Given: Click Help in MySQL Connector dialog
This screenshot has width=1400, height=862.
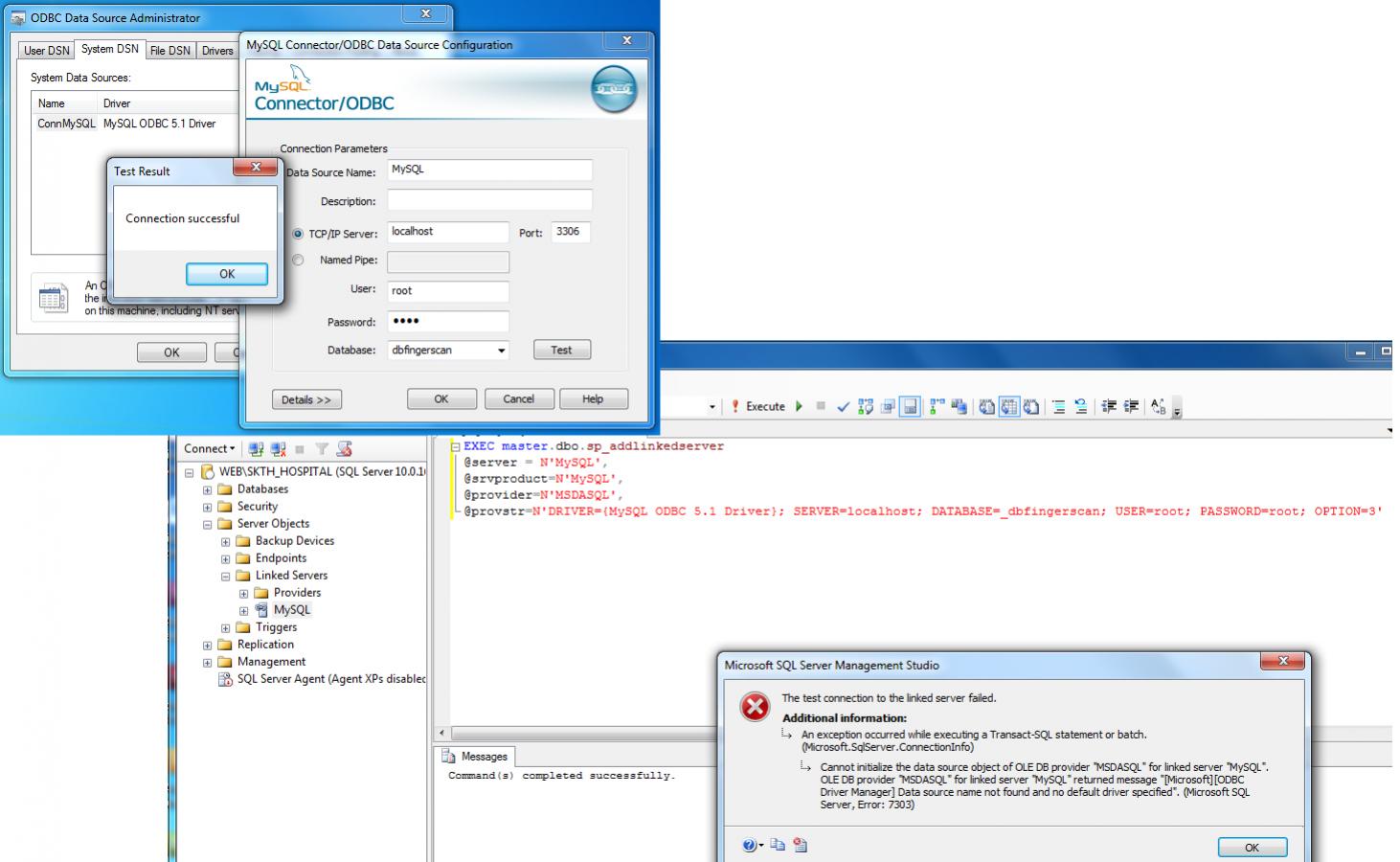Looking at the screenshot, I should coord(593,399).
